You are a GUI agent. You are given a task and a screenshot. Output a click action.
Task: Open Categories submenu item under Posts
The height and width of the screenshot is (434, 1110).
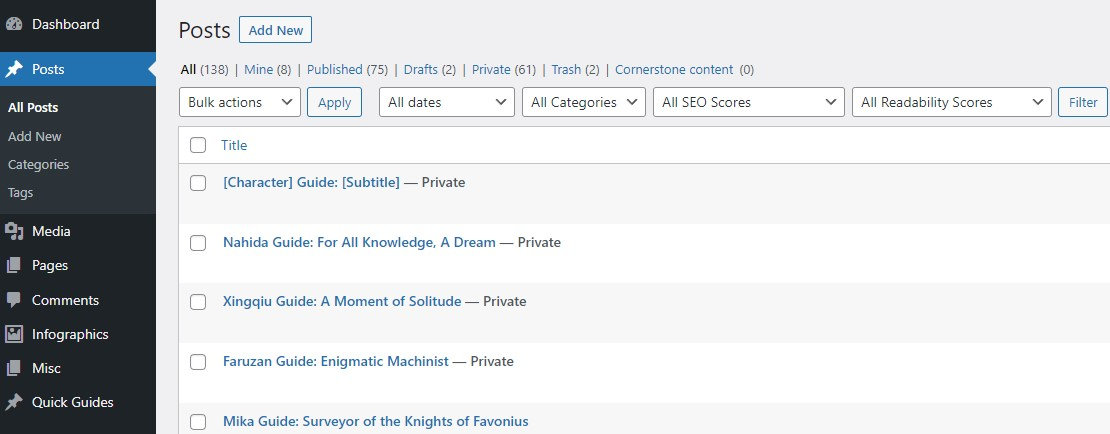tap(38, 164)
